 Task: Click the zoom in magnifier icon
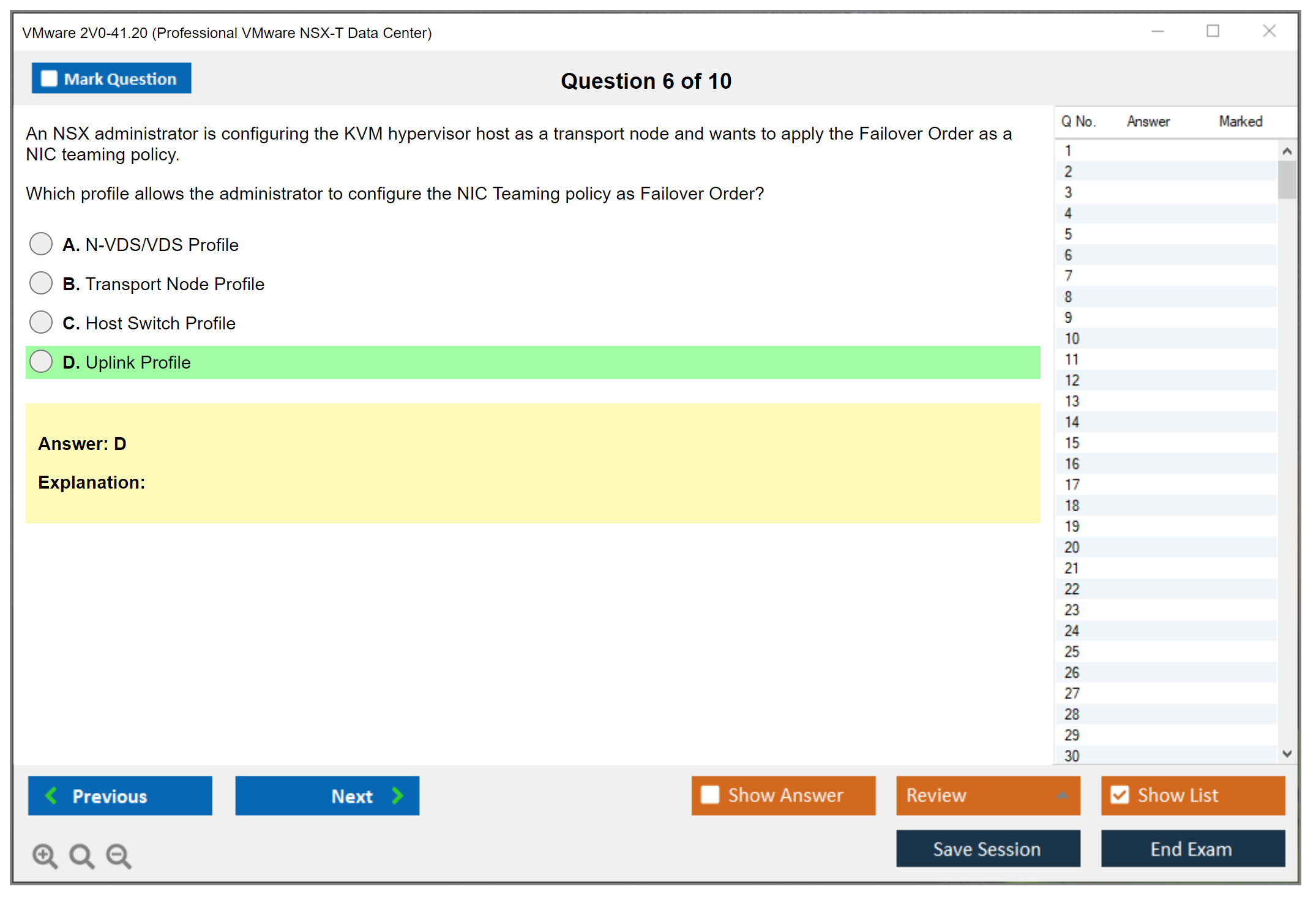[45, 855]
